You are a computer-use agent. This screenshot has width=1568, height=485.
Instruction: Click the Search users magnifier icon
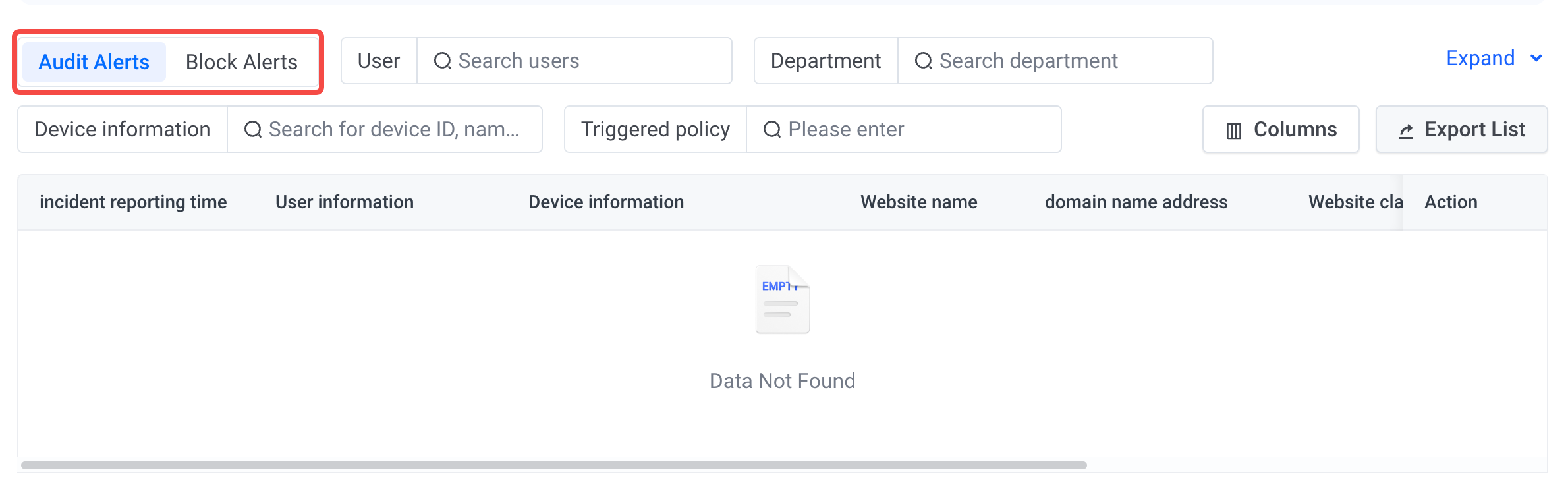[443, 61]
